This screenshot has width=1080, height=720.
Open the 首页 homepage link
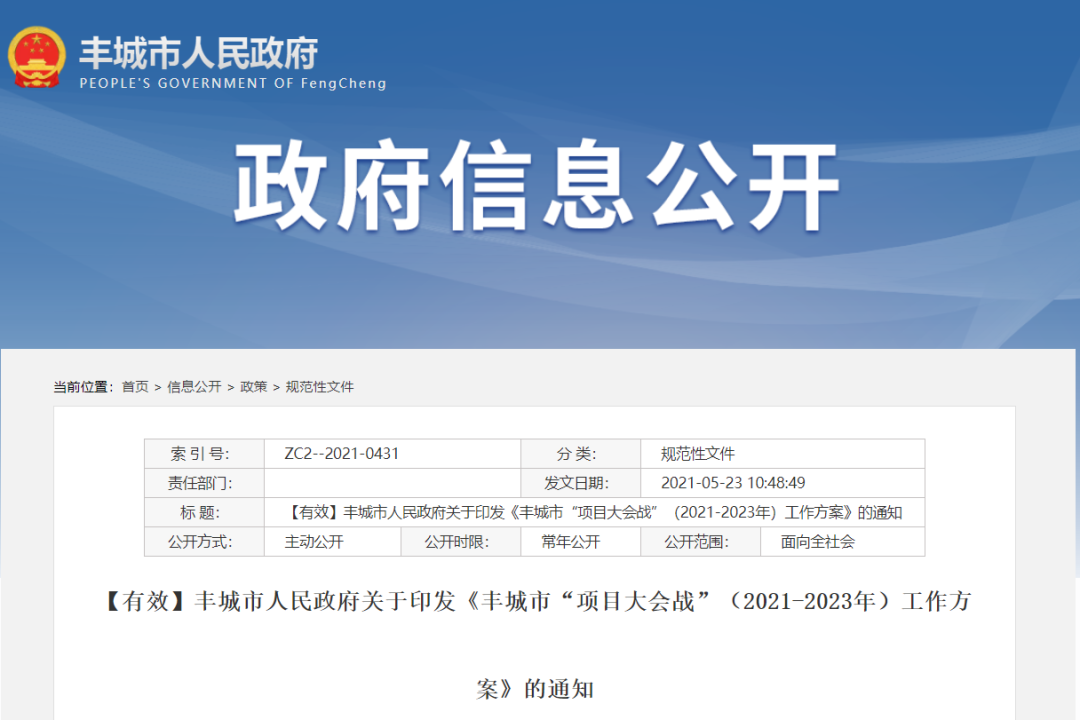[134, 385]
